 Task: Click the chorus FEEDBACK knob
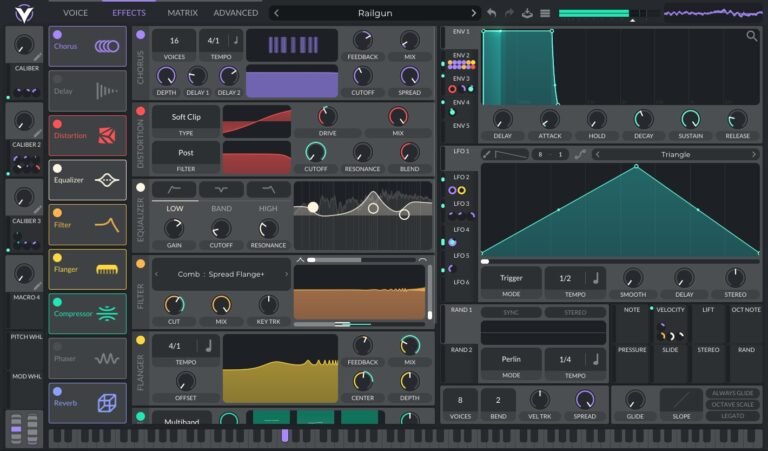click(x=362, y=41)
